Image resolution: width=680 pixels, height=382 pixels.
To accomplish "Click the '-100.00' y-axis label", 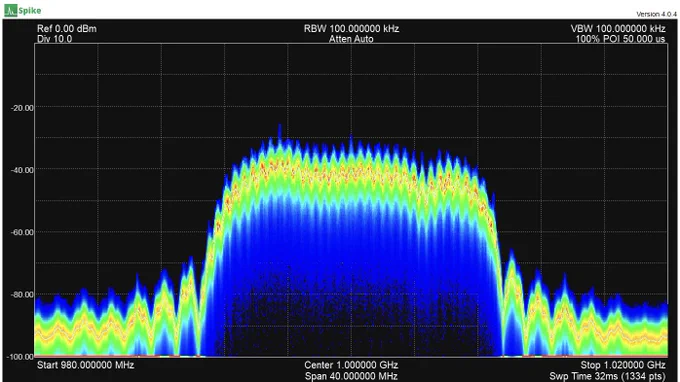I will pyautogui.click(x=20, y=356).
